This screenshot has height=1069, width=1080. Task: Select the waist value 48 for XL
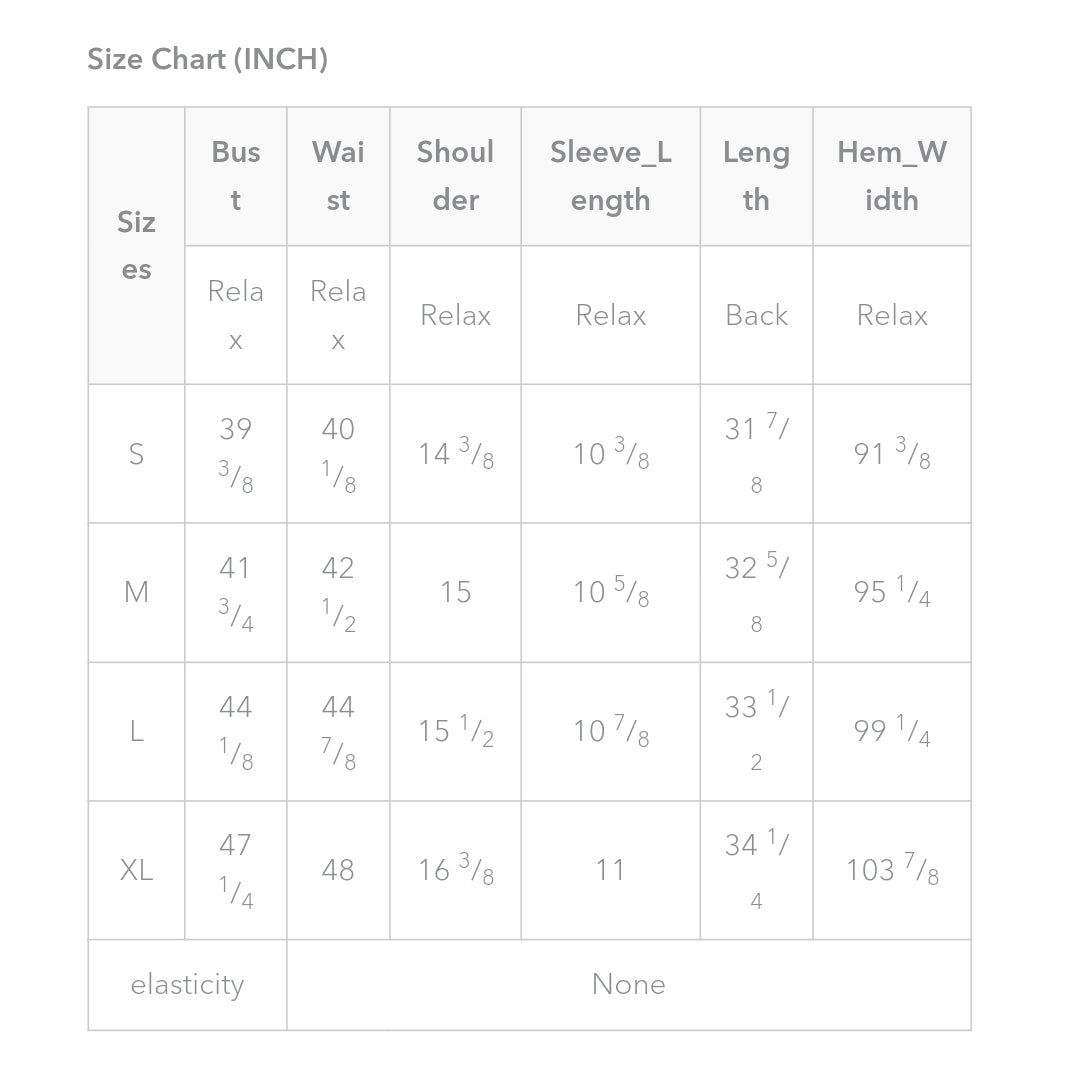pyautogui.click(x=338, y=870)
